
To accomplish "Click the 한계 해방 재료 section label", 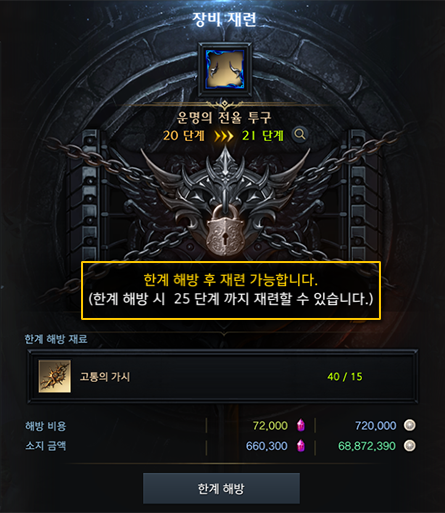I will pyautogui.click(x=56, y=339).
